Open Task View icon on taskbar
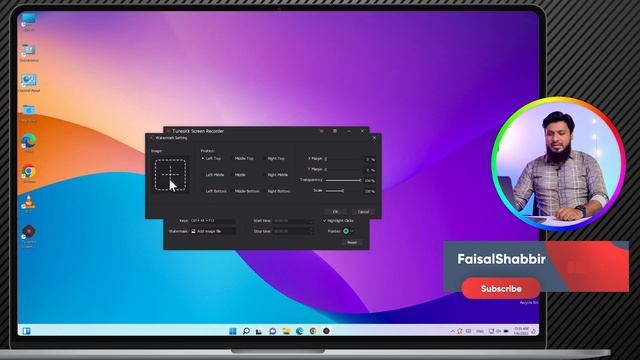The height and width of the screenshot is (360, 640). [259, 331]
